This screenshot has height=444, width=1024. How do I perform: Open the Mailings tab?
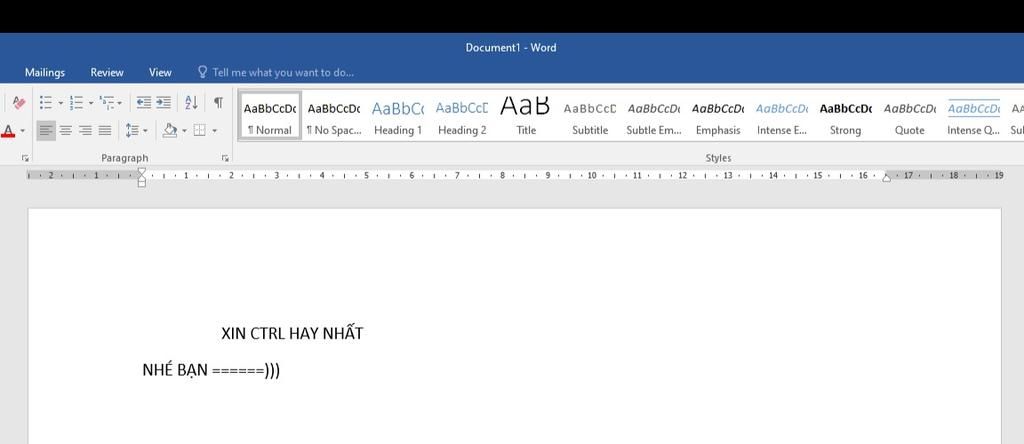[x=44, y=72]
